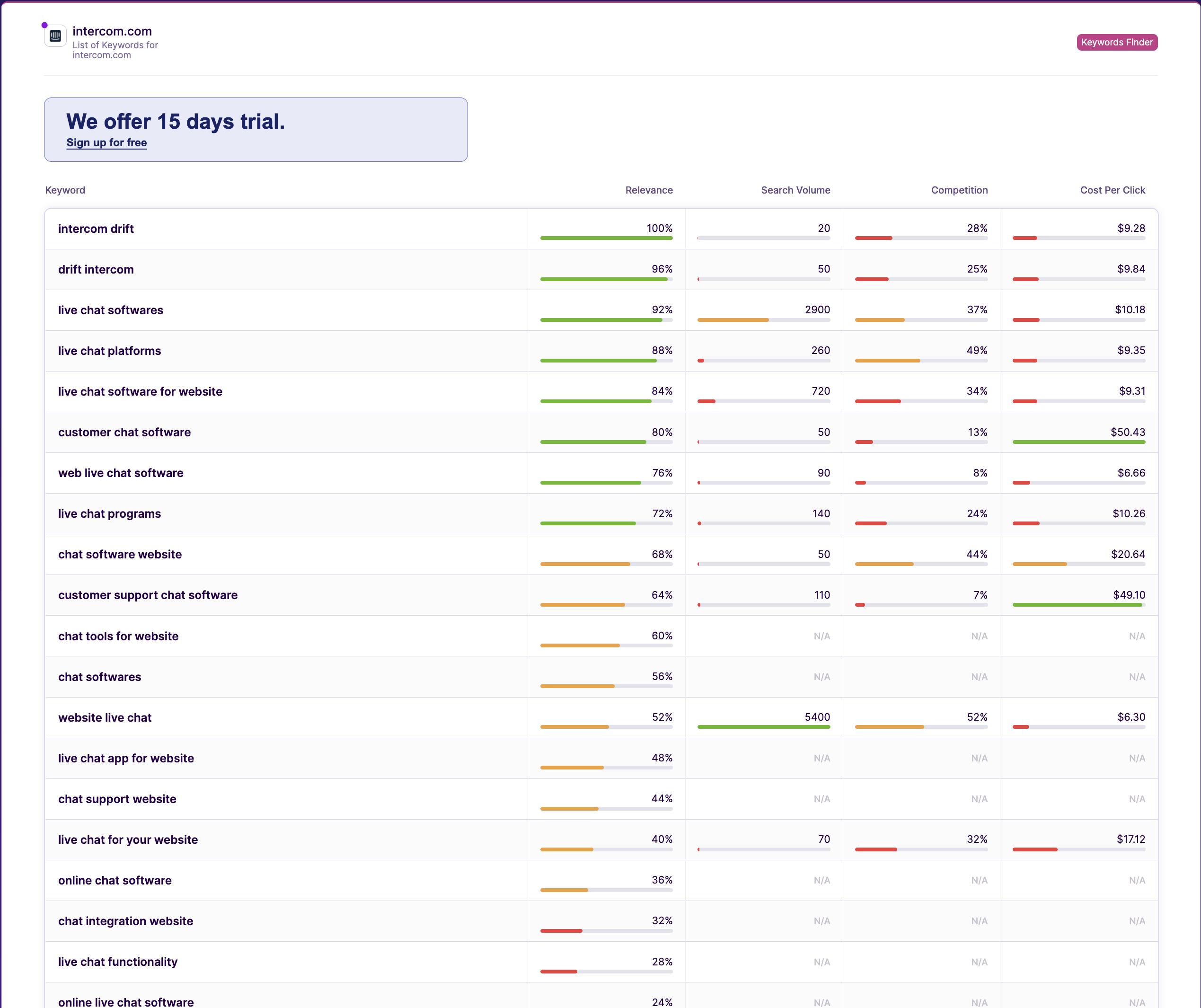Select live chat for your website keyword
1201x1008 pixels.
click(x=128, y=840)
